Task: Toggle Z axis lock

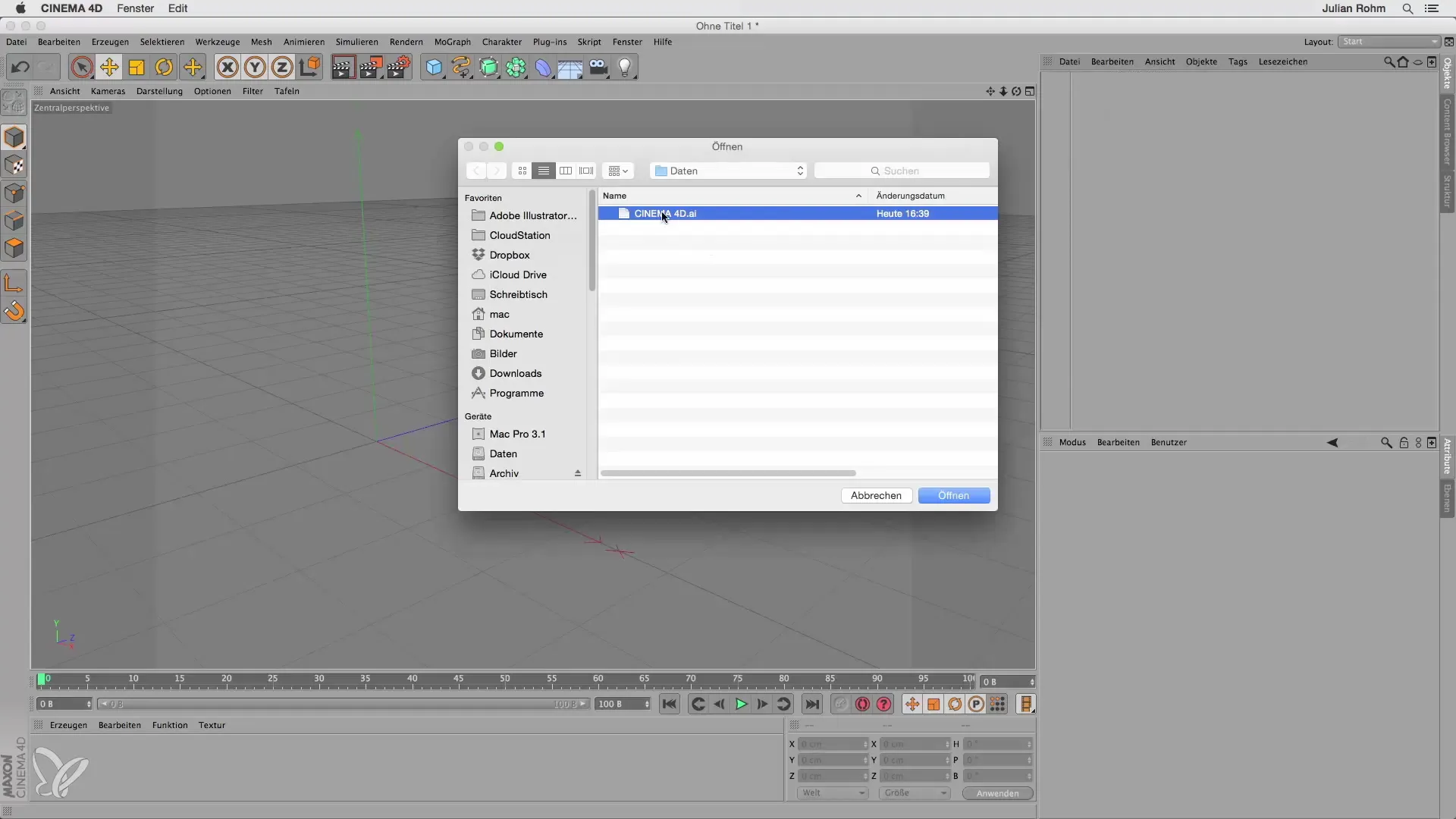Action: coord(282,67)
